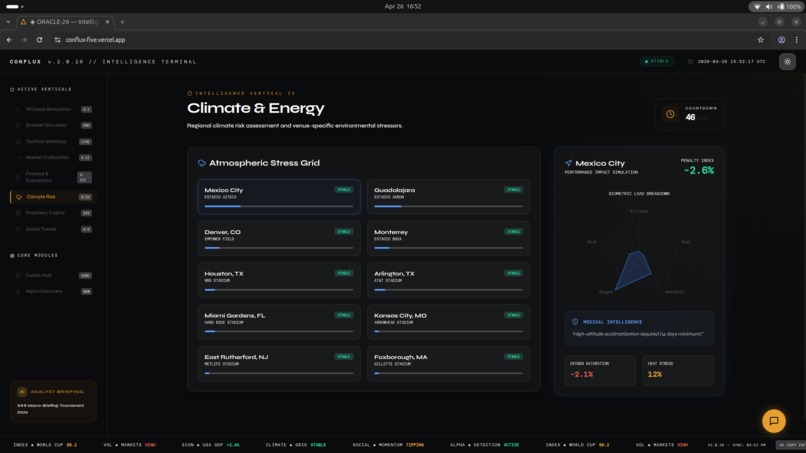This screenshot has width=806, height=453.
Task: Click the cloud icon beside Atmospheric Stress Grid
Action: pyautogui.click(x=202, y=163)
